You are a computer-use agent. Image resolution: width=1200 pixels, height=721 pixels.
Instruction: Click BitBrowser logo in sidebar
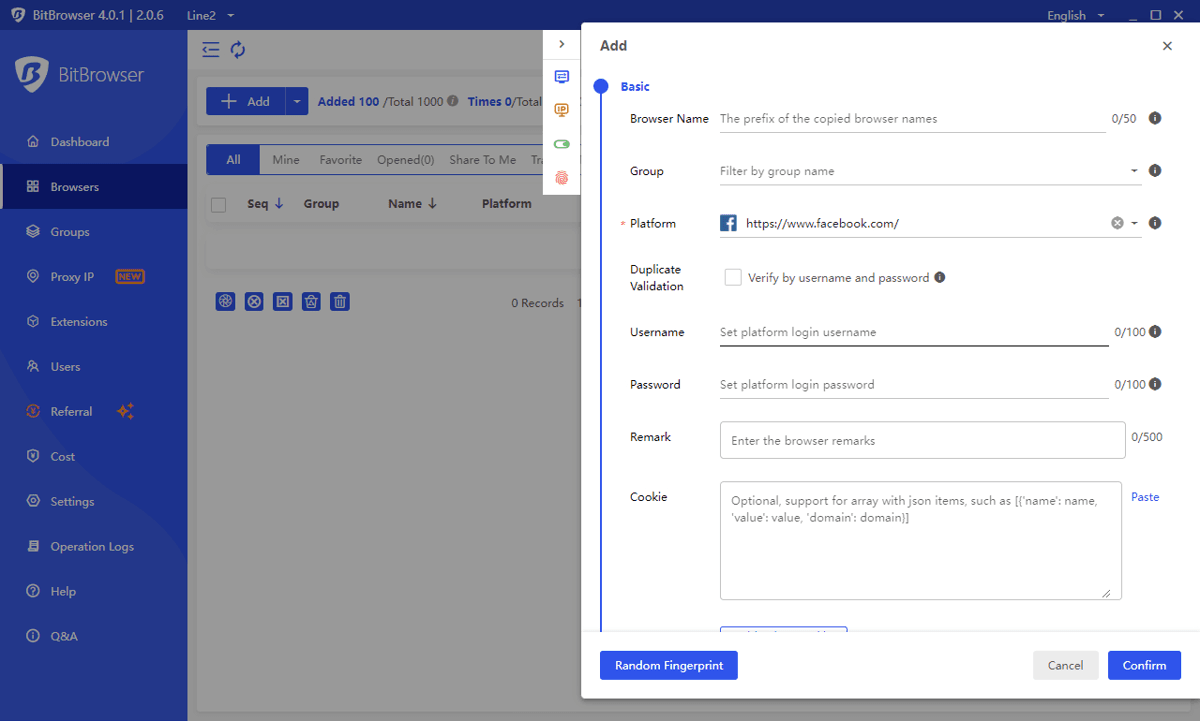[32, 73]
